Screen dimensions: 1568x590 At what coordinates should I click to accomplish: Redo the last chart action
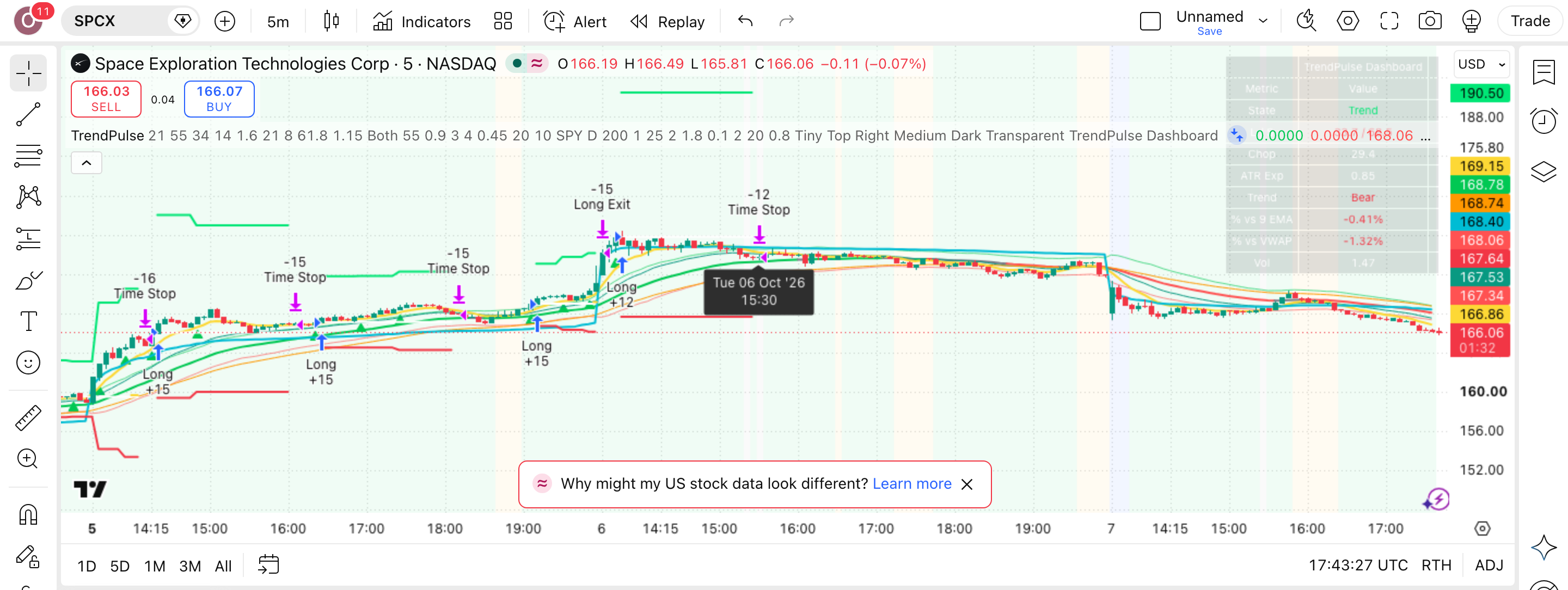point(786,21)
